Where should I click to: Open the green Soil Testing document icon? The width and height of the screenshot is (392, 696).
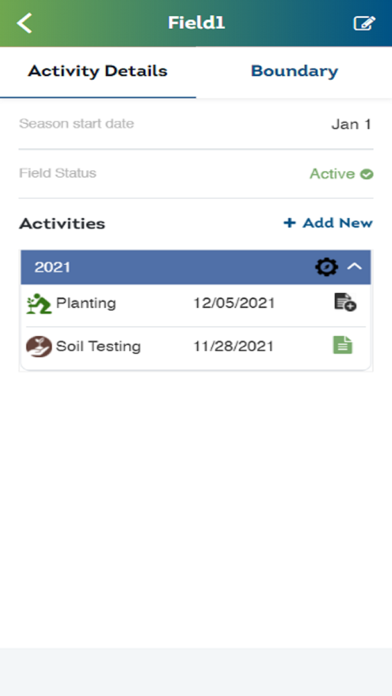tap(343, 345)
